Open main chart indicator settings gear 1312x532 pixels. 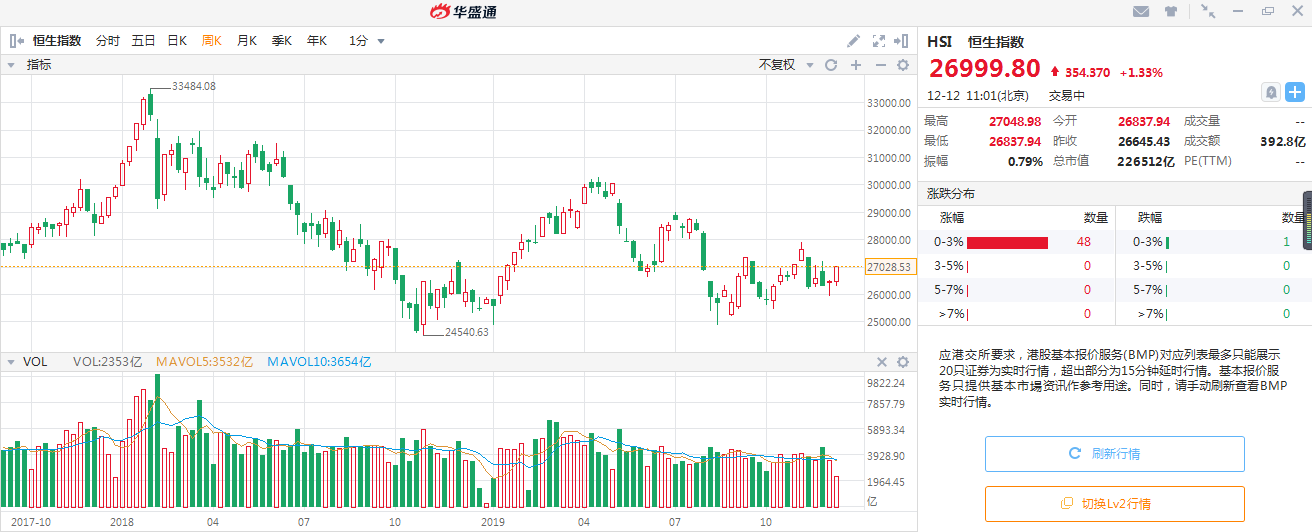[903, 65]
